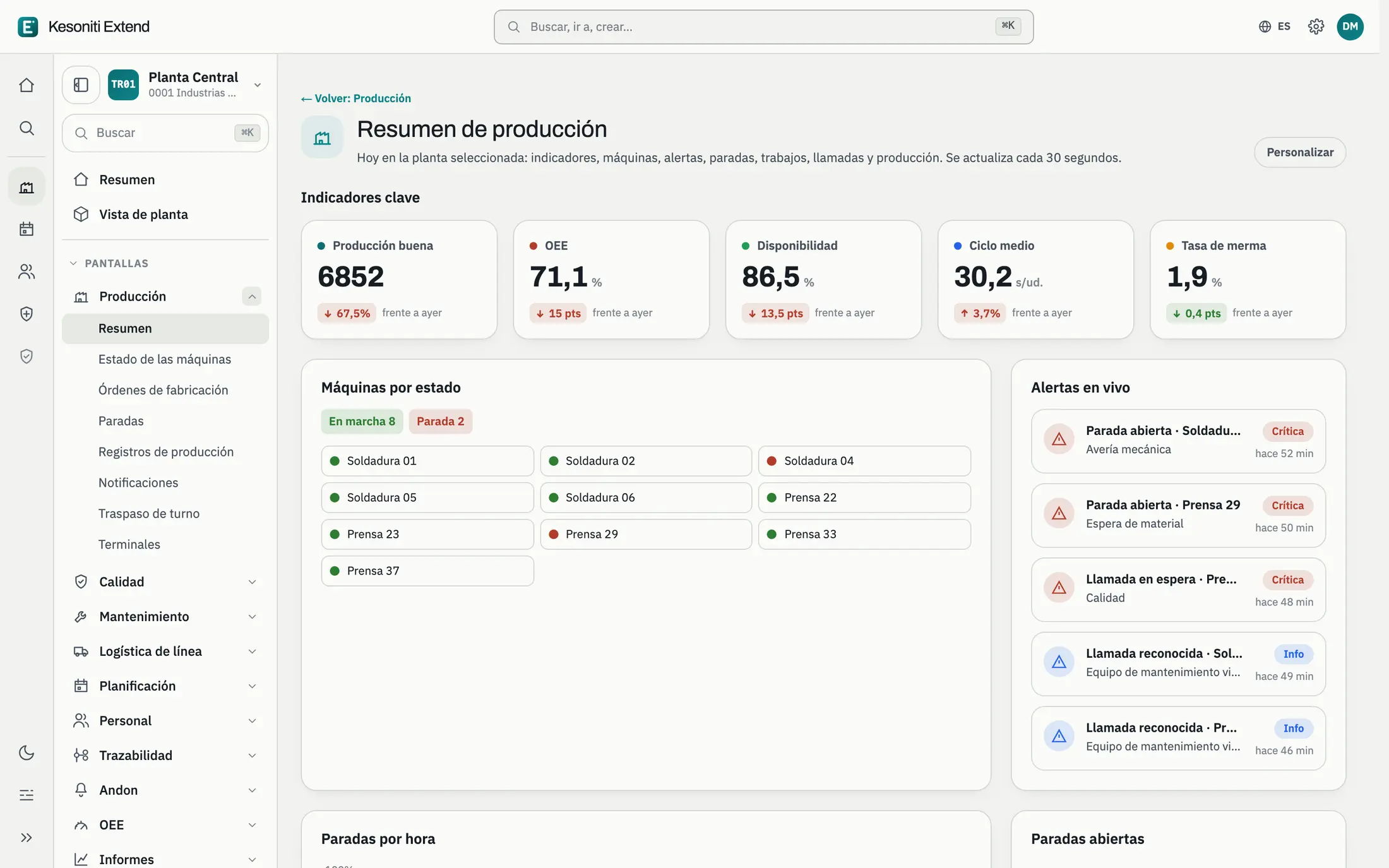Image resolution: width=1389 pixels, height=868 pixels.
Task: Open the Soldadura 04 machine tile
Action: tap(864, 461)
